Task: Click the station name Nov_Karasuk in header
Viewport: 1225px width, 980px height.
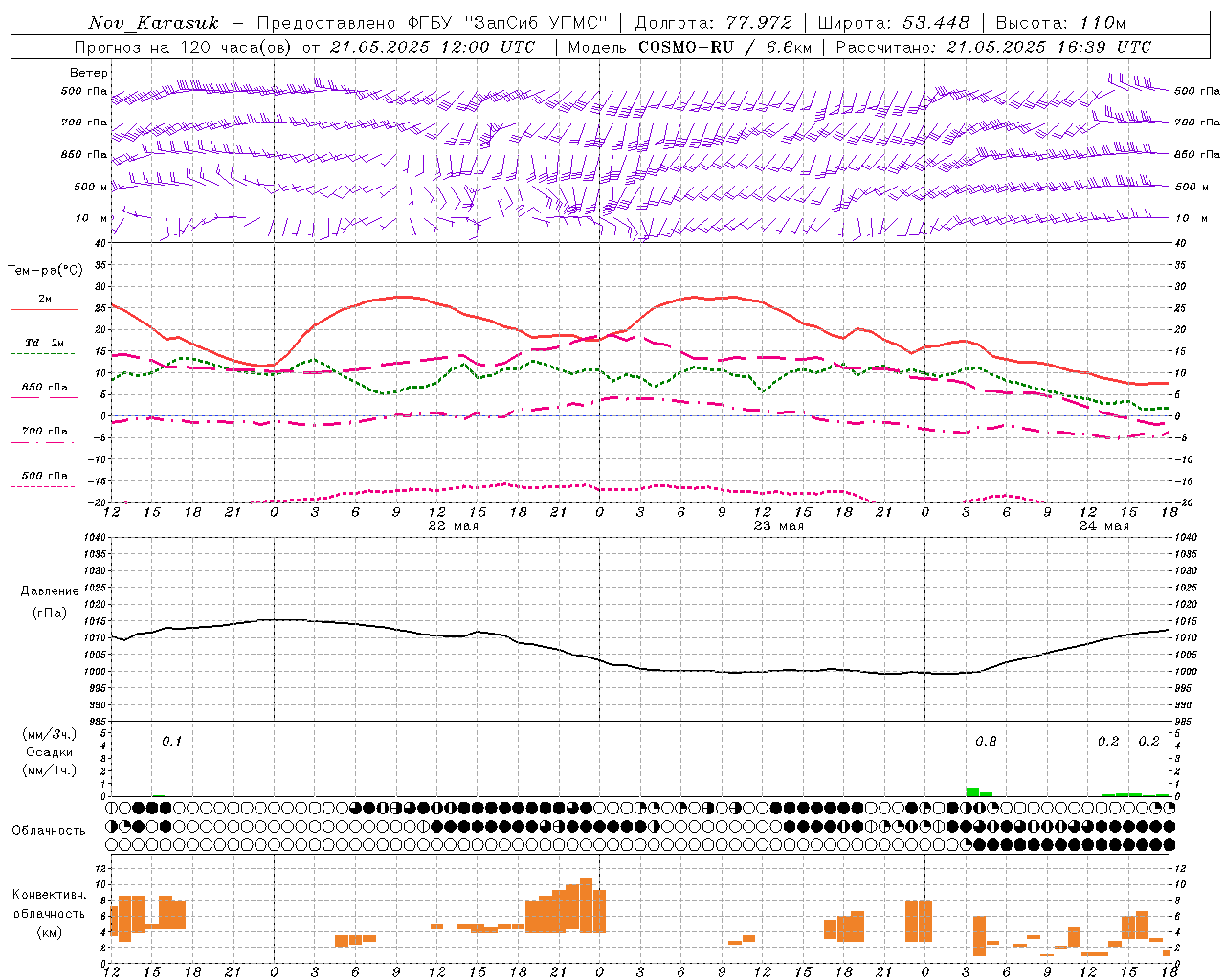Action: click(153, 23)
